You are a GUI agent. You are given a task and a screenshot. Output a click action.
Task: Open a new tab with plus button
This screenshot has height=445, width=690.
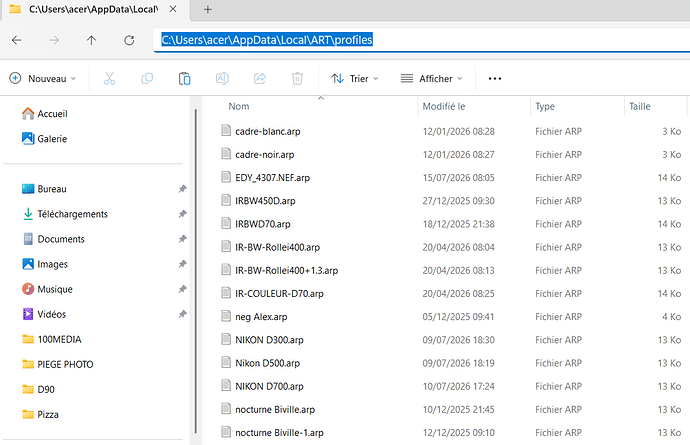coord(208,9)
